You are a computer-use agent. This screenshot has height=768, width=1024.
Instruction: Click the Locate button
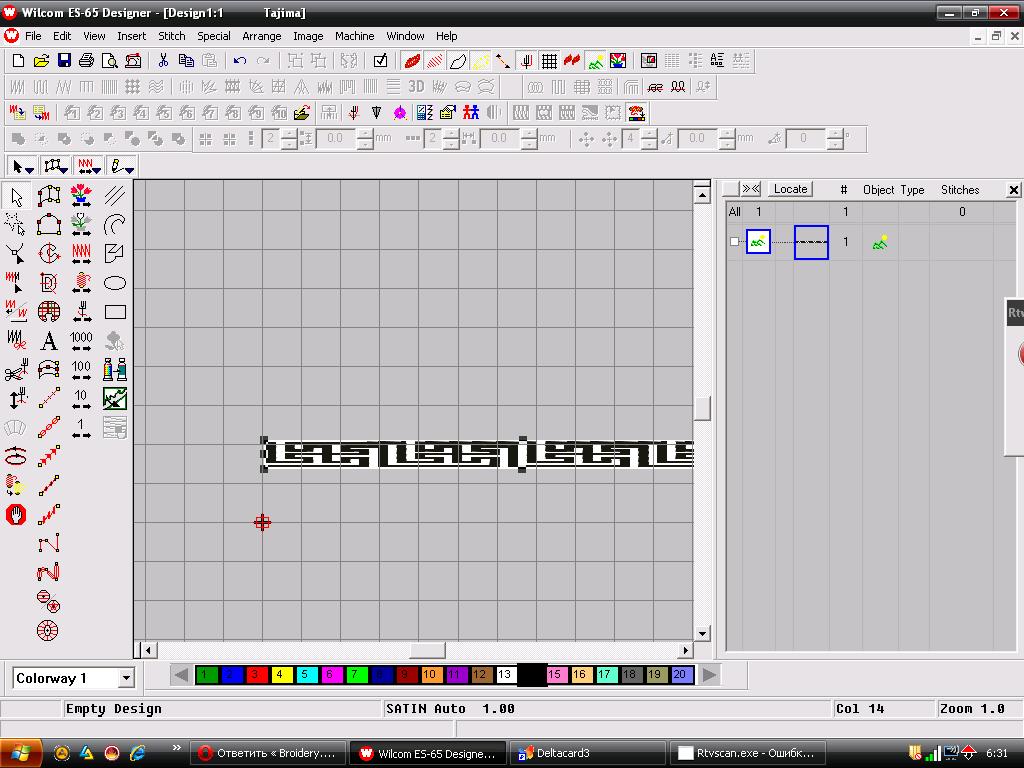click(790, 189)
